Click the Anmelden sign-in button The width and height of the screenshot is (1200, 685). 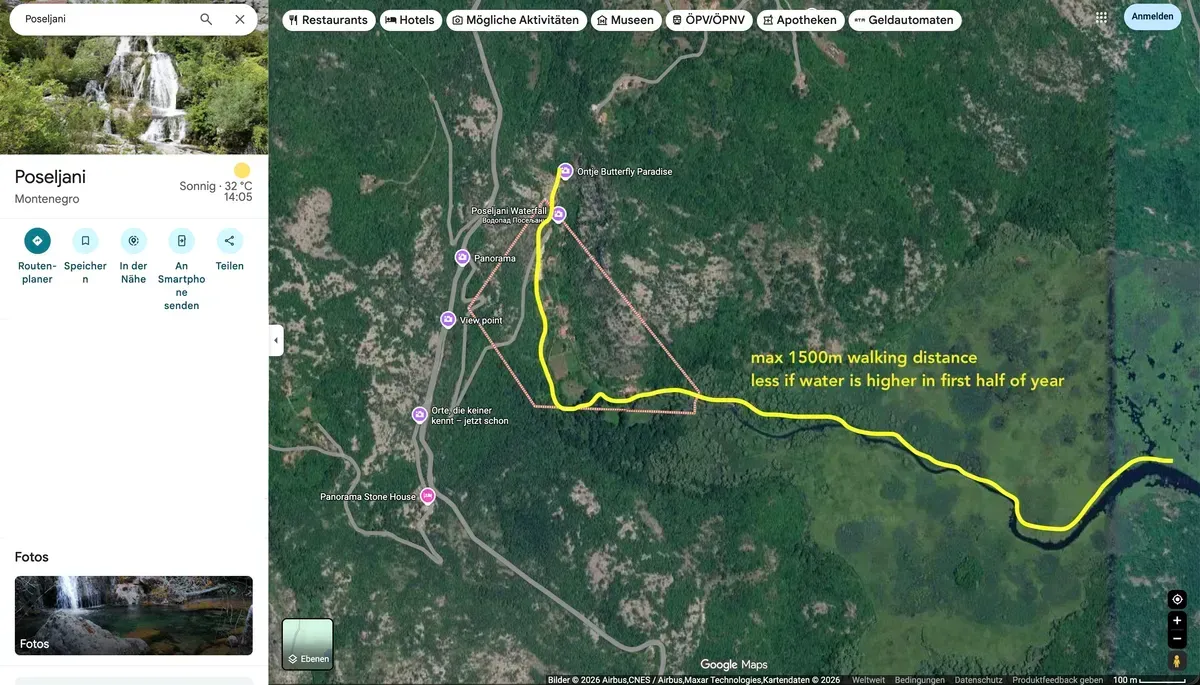click(x=1152, y=17)
